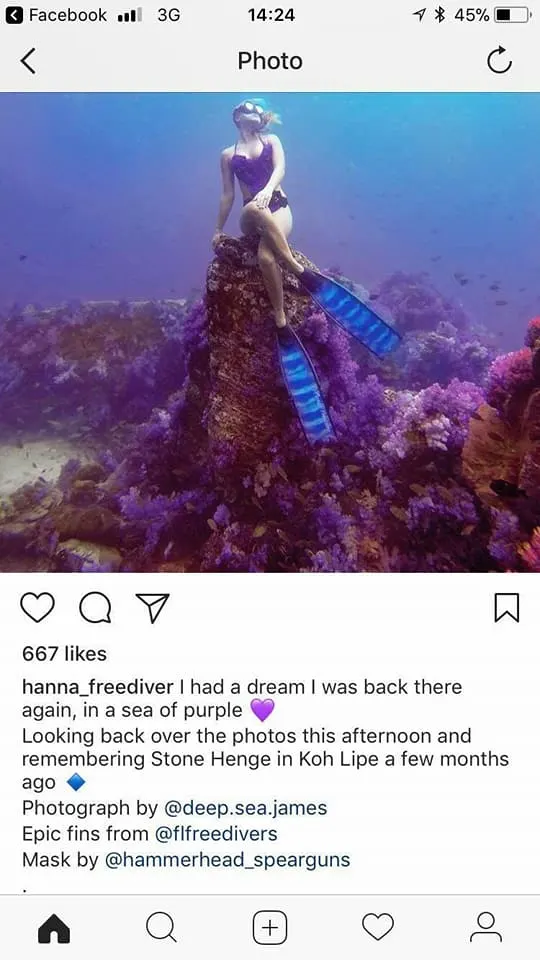This screenshot has height=960, width=540.
Task: Open the Search tab magnifier
Action: (162, 928)
